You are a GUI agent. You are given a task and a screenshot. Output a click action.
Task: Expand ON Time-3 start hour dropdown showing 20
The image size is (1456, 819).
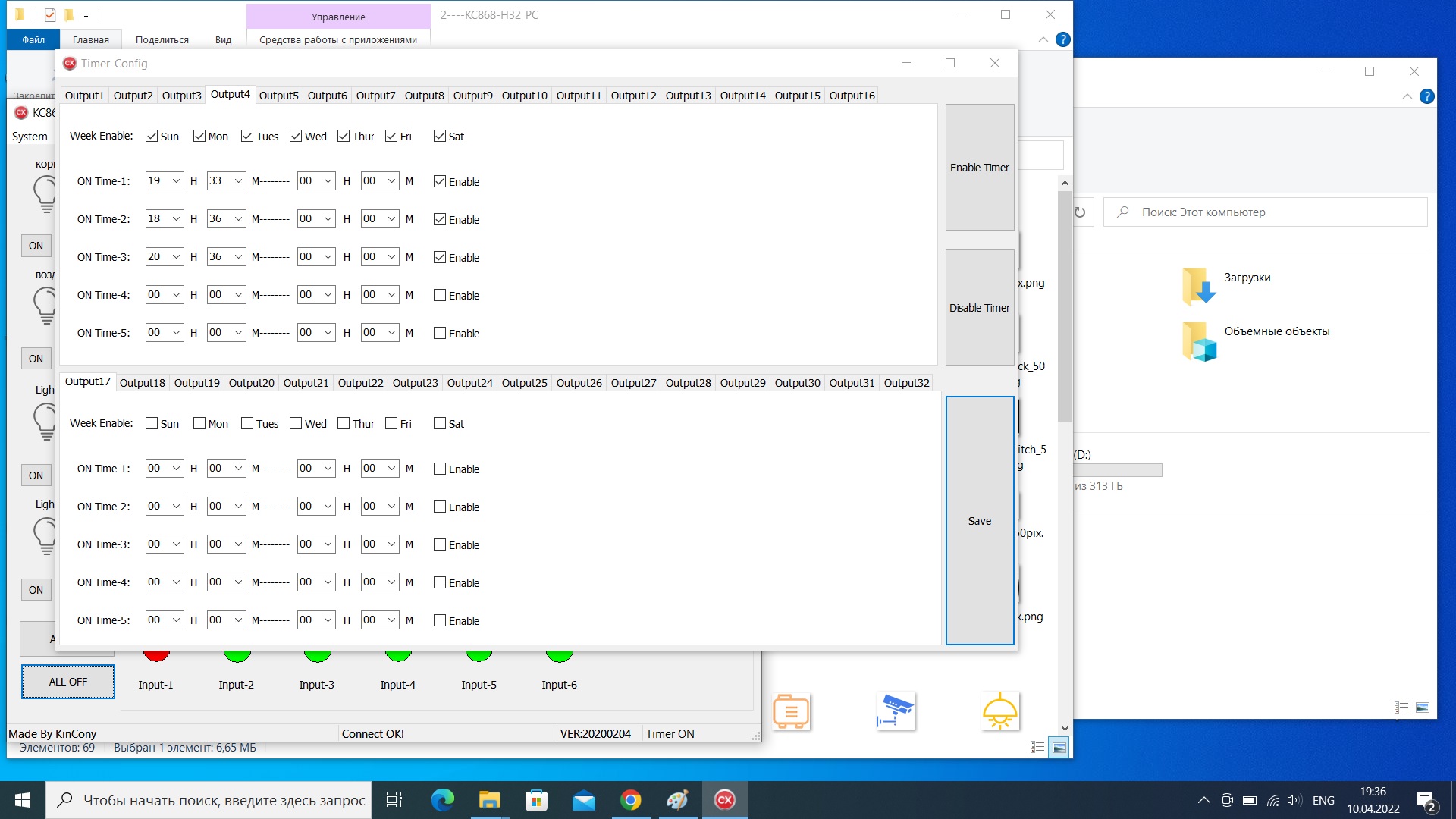click(x=176, y=256)
